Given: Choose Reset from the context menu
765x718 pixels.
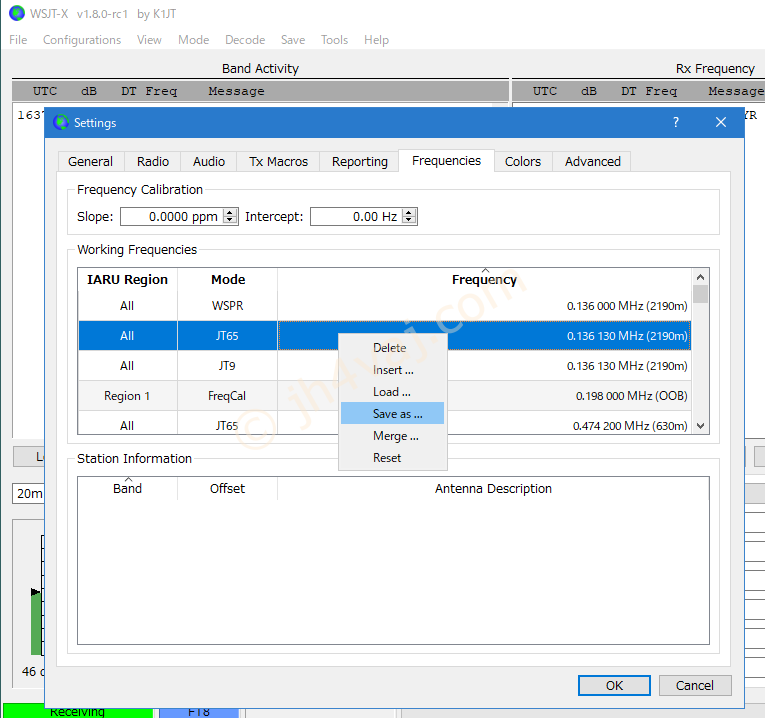Looking at the screenshot, I should (x=393, y=458).
